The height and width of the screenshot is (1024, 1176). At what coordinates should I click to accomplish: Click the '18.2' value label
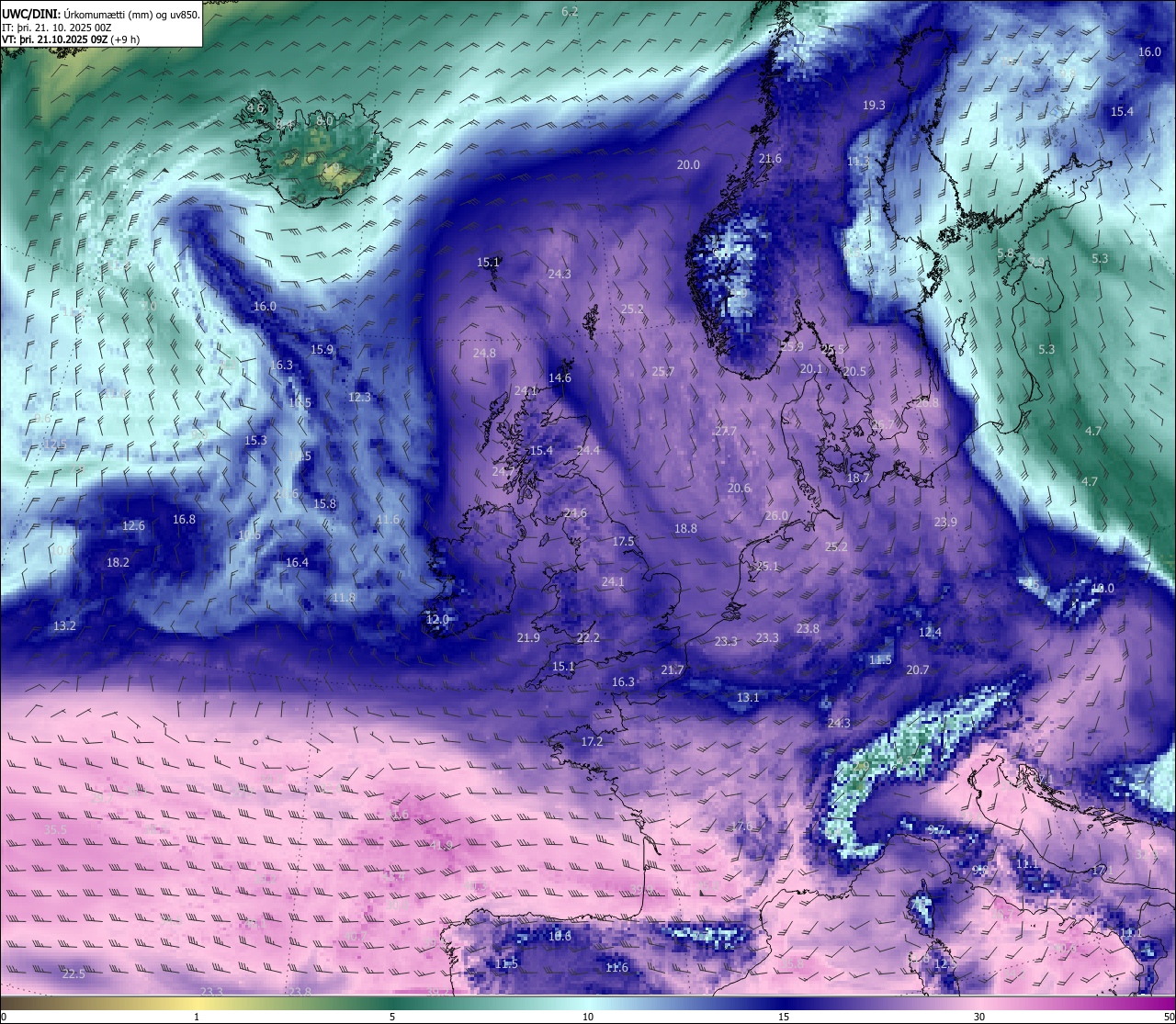coord(118,563)
